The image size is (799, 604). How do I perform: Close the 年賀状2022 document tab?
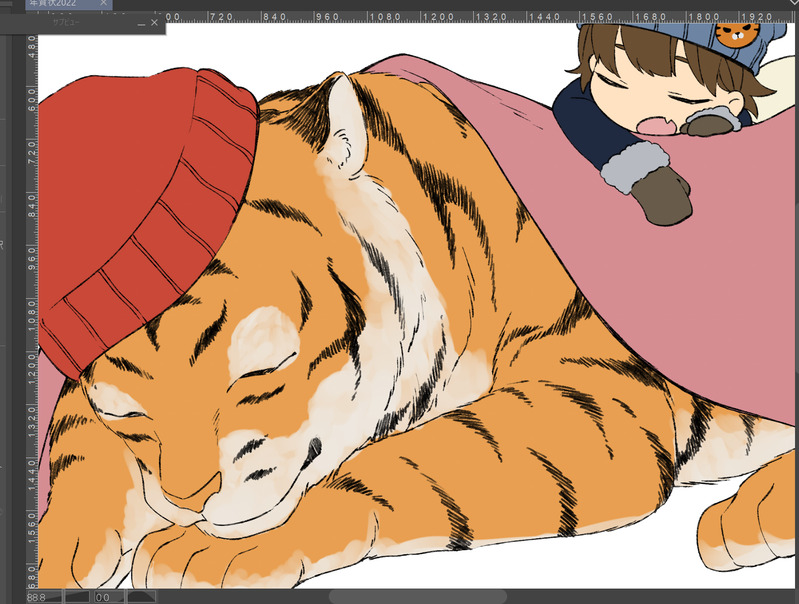tap(103, 3)
